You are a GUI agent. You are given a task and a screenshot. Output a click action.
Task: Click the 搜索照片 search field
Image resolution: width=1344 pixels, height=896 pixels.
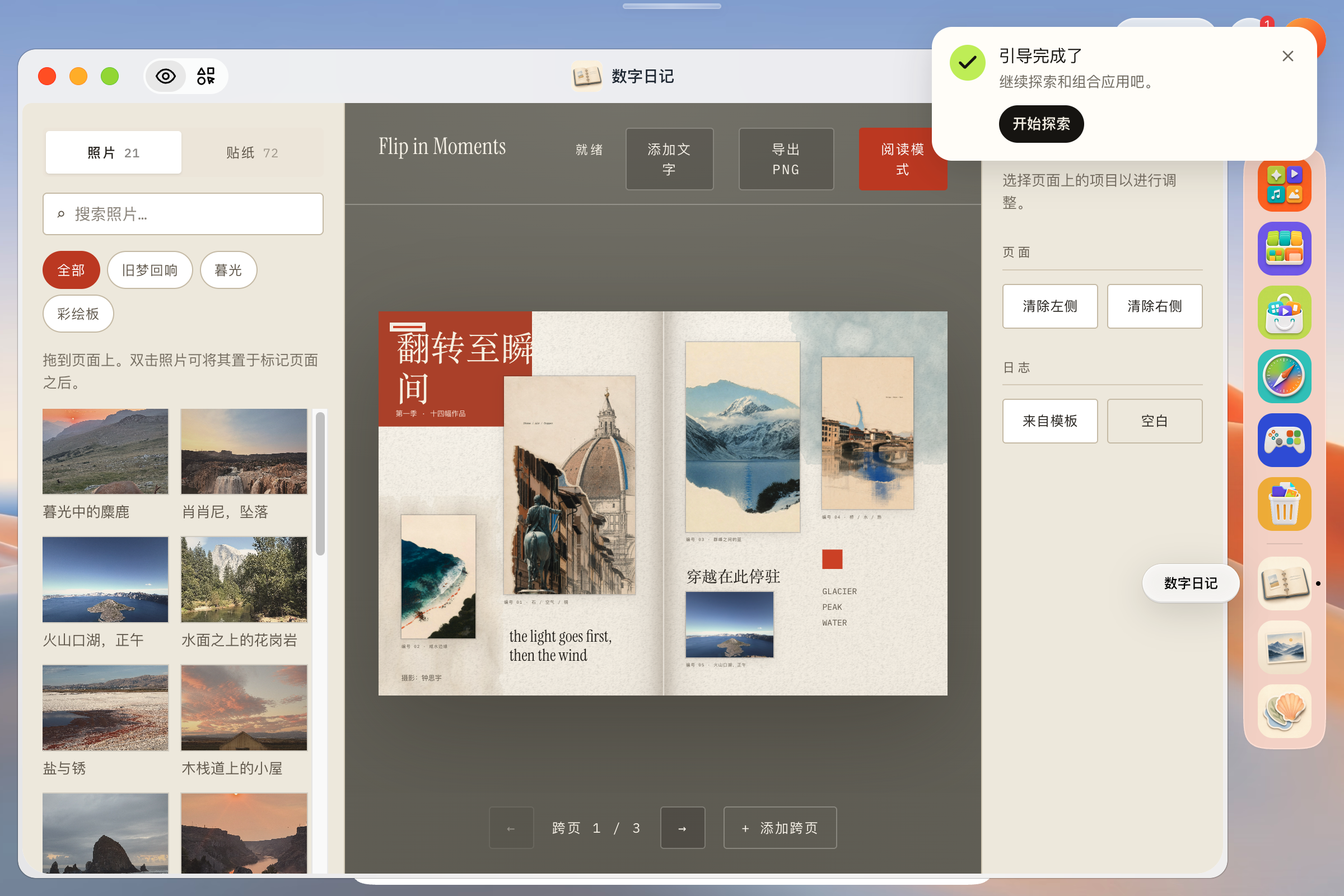(183, 214)
